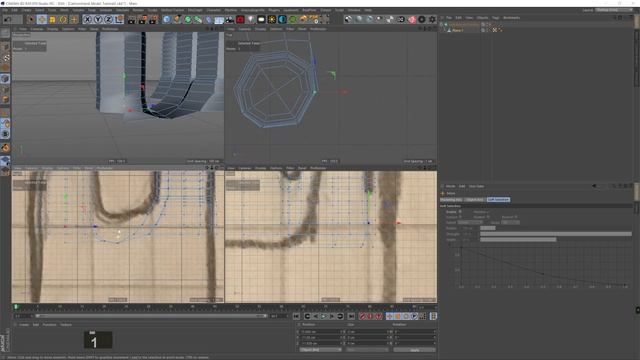Image resolution: width=640 pixels, height=360 pixels.
Task: Toggle the Rubber checkbox
Action: 488,217
